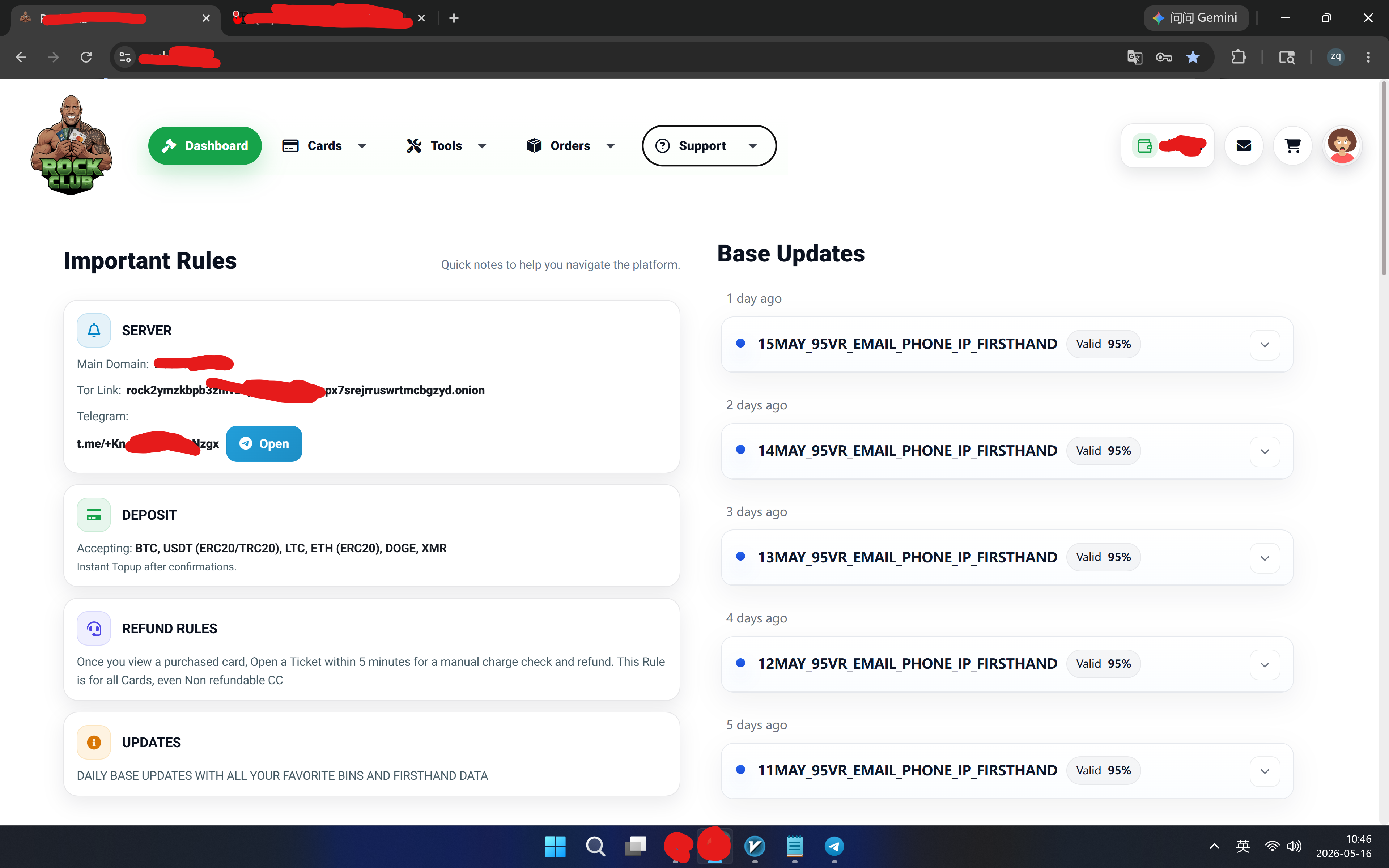Open a new browser tab
This screenshot has width=1389, height=868.
point(454,18)
